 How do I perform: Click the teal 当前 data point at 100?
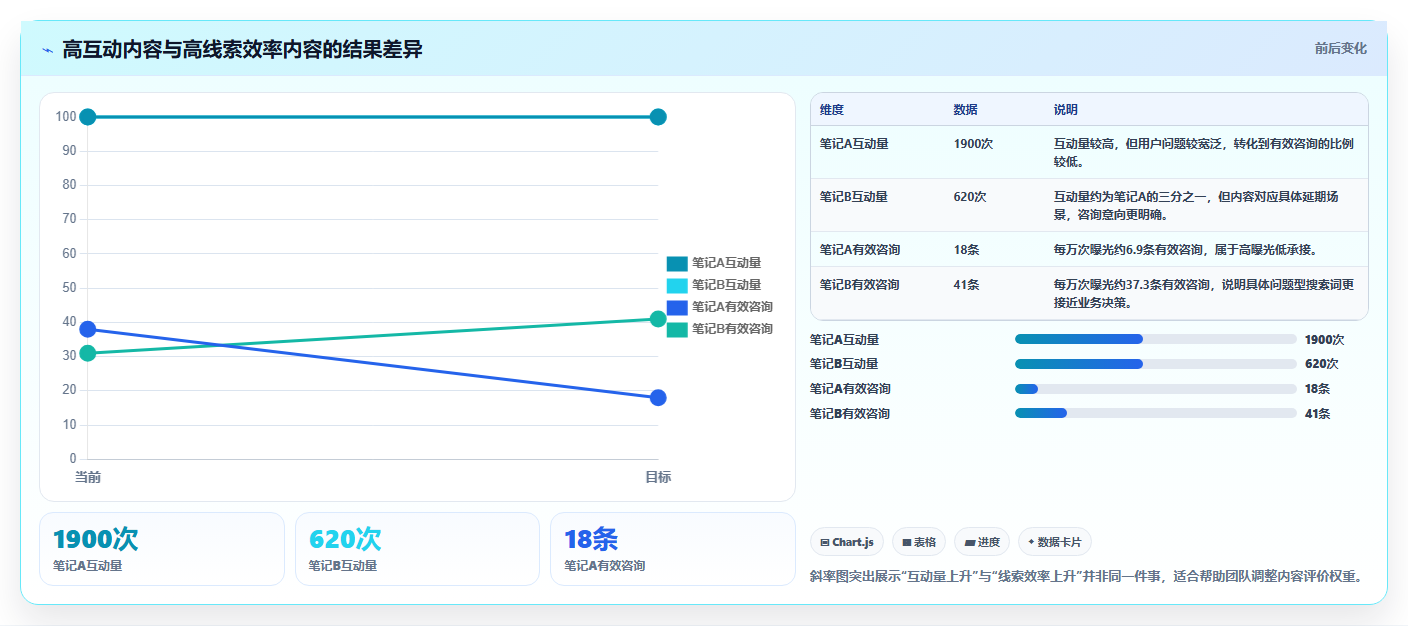point(88,117)
